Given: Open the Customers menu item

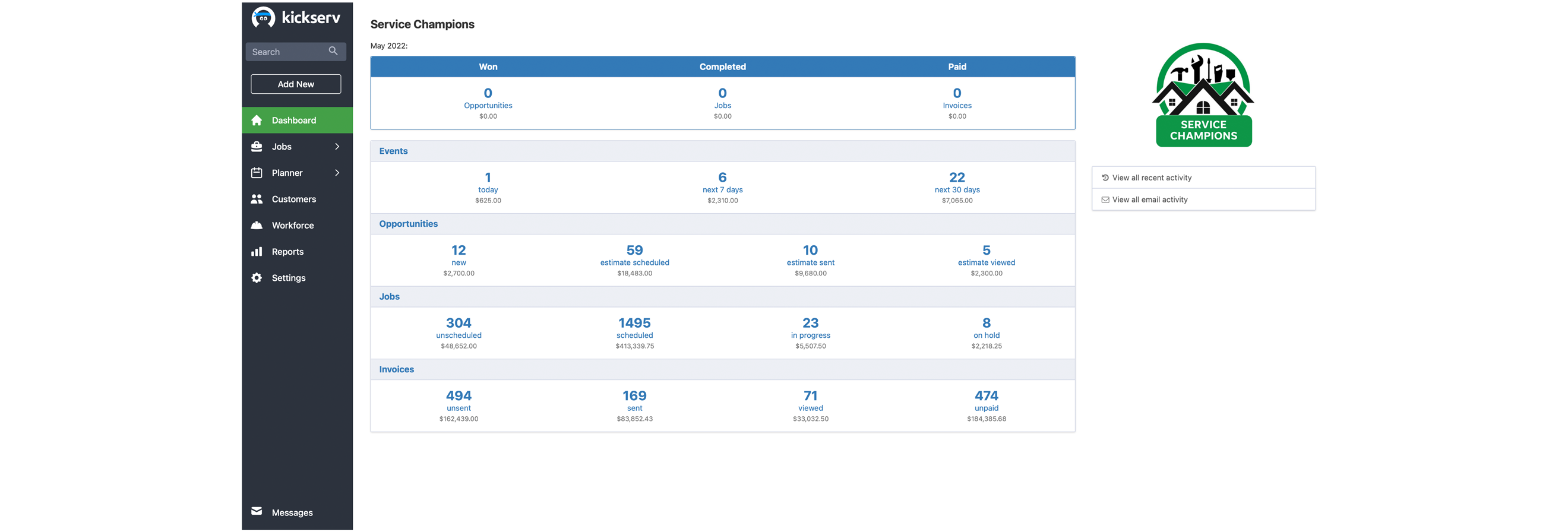Looking at the screenshot, I should pyautogui.click(x=297, y=199).
